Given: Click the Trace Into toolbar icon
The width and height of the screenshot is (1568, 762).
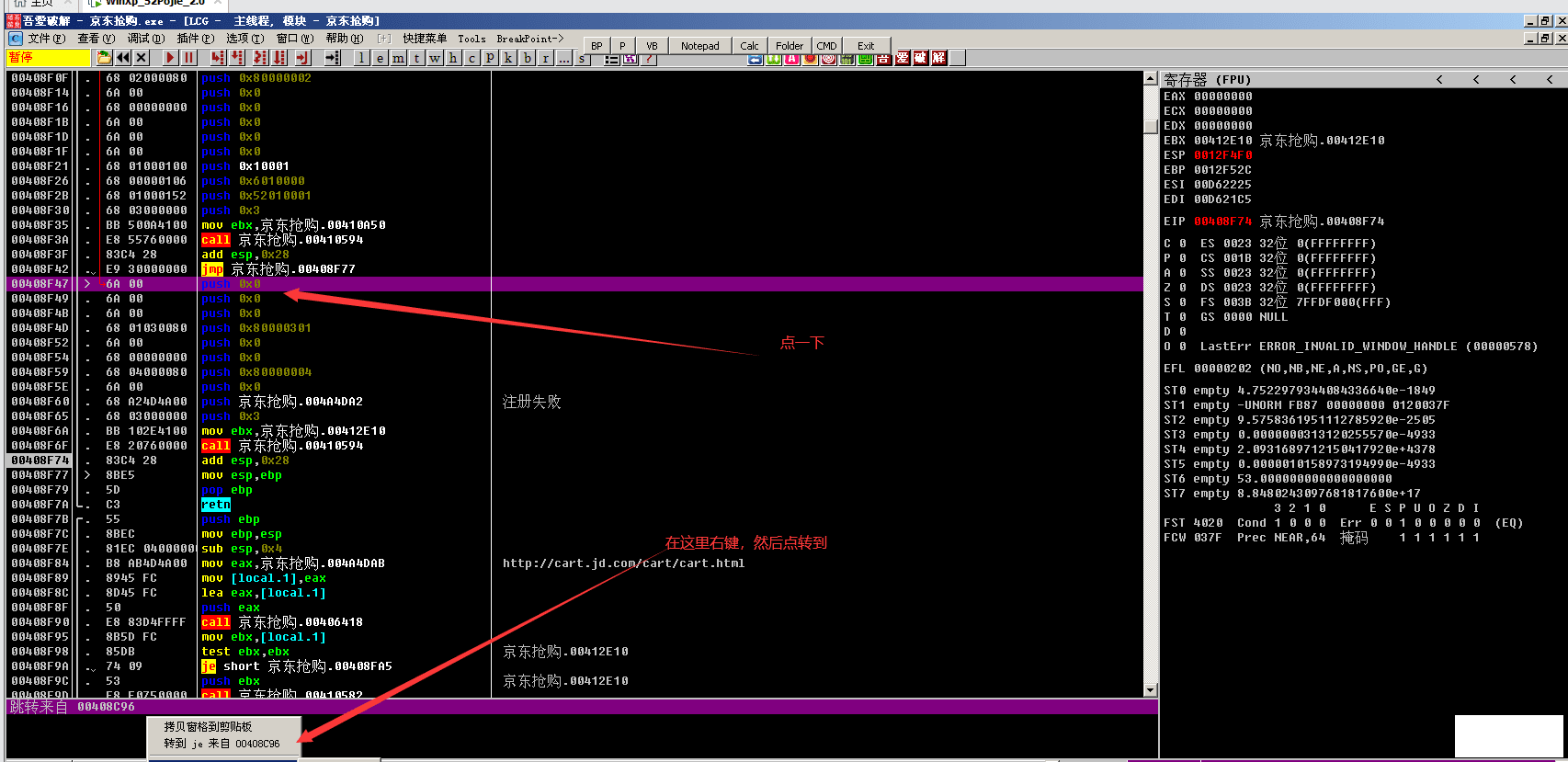Looking at the screenshot, I should point(260,58).
